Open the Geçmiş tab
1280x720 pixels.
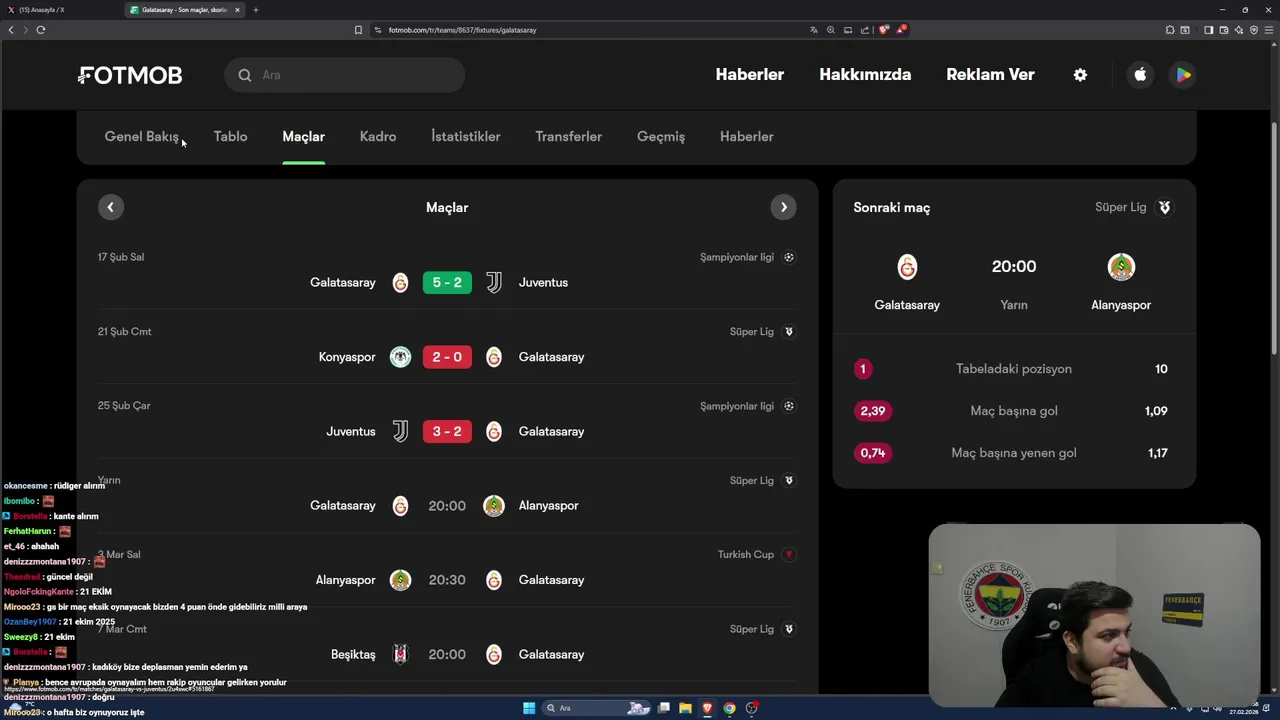click(x=661, y=137)
